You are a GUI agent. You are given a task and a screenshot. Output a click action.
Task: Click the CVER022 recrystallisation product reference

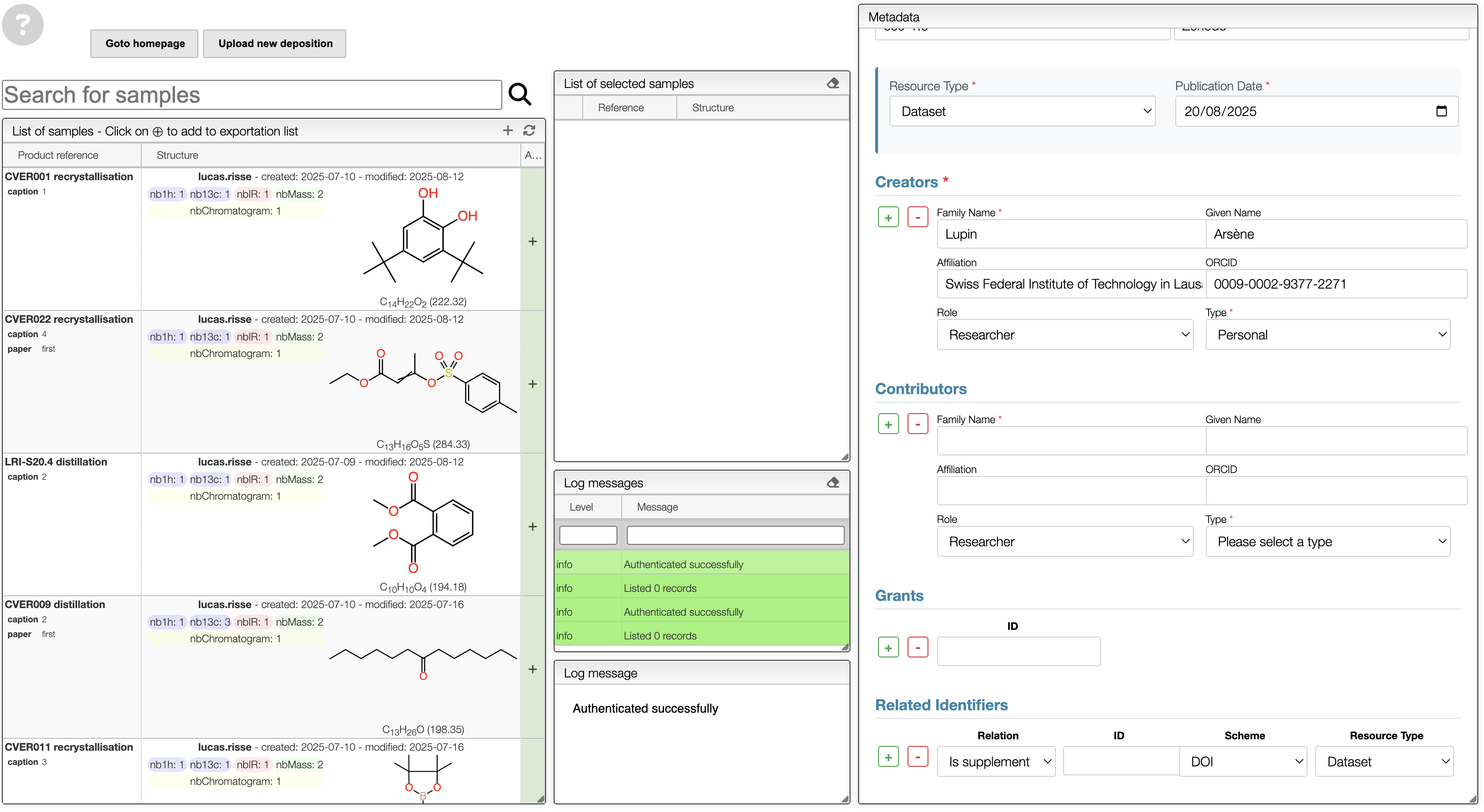coord(68,319)
